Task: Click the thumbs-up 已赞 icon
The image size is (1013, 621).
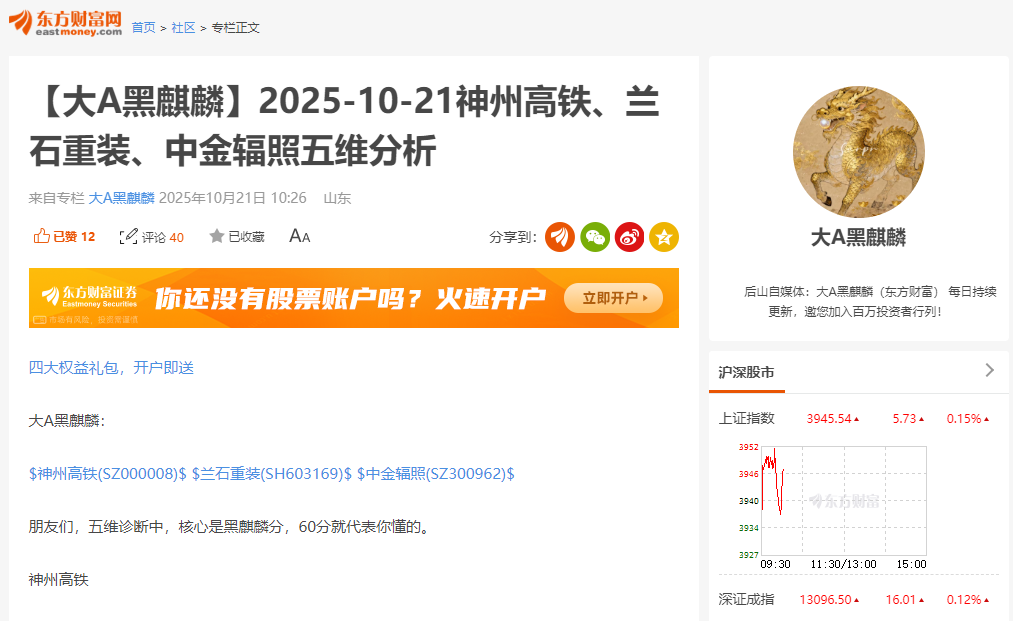Action: point(41,236)
